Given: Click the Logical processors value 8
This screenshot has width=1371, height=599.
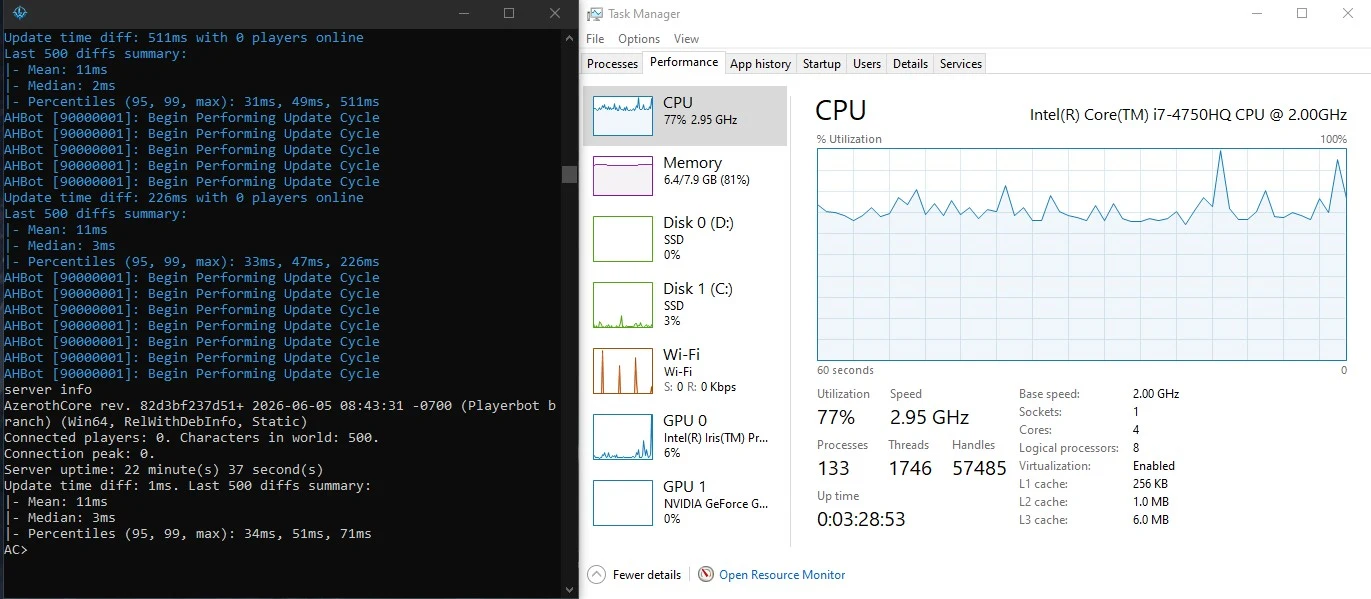Looking at the screenshot, I should 1136,448.
